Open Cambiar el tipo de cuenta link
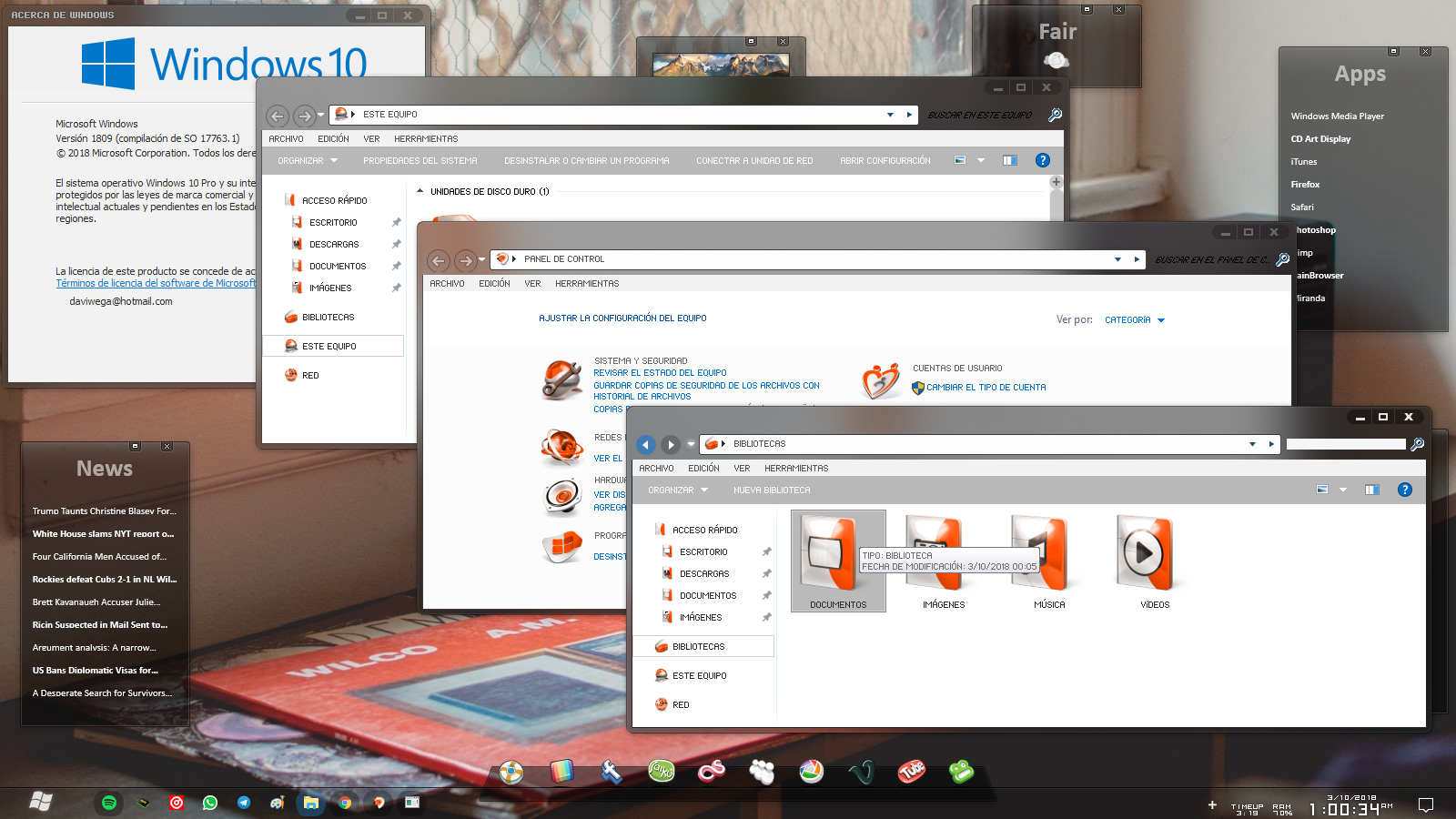Viewport: 1456px width, 819px height. tap(986, 387)
